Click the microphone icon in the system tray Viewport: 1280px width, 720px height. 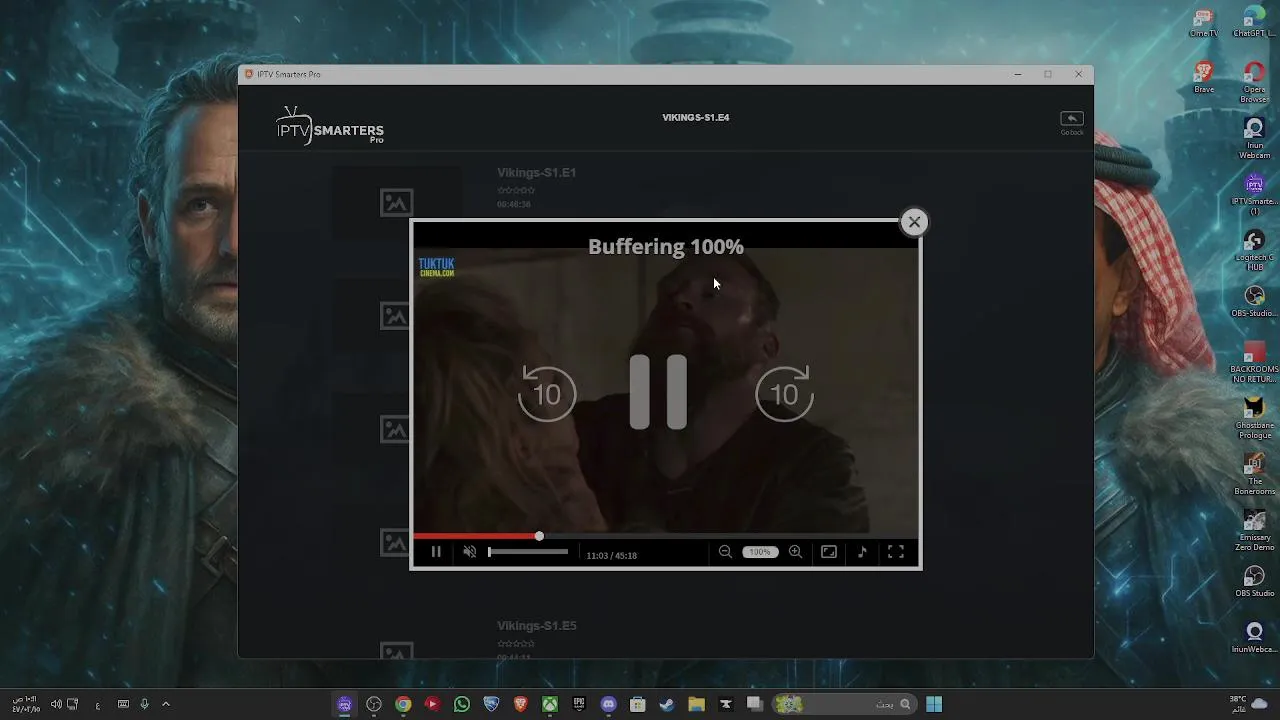pyautogui.click(x=144, y=704)
